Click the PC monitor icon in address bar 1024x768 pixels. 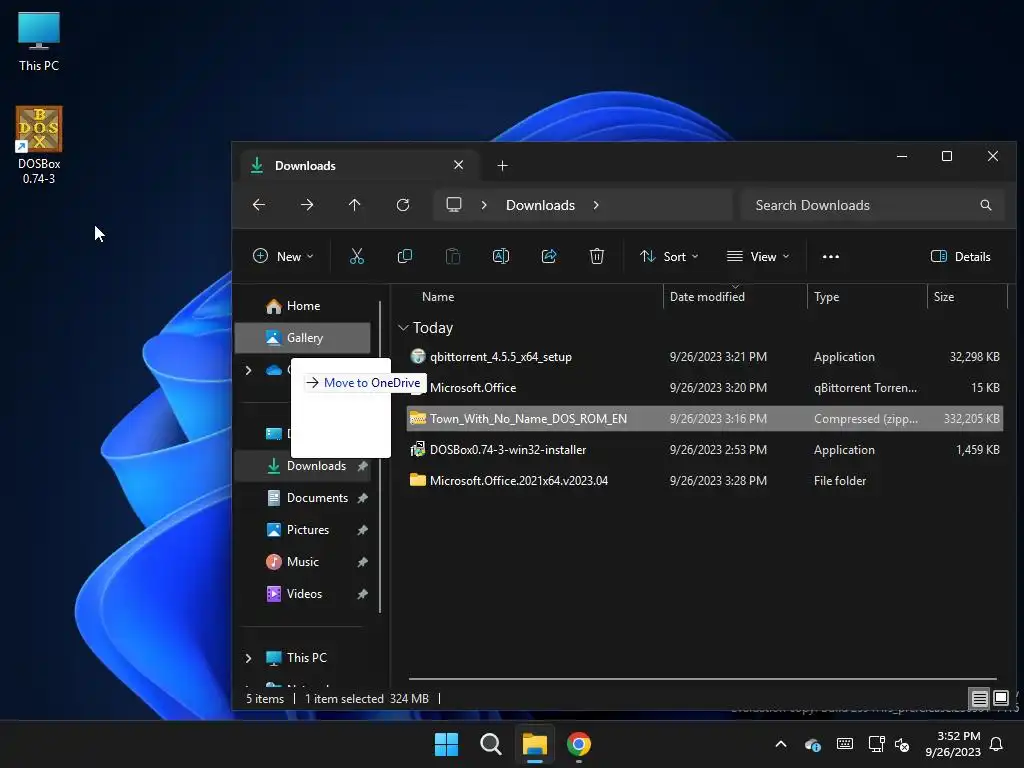454,205
